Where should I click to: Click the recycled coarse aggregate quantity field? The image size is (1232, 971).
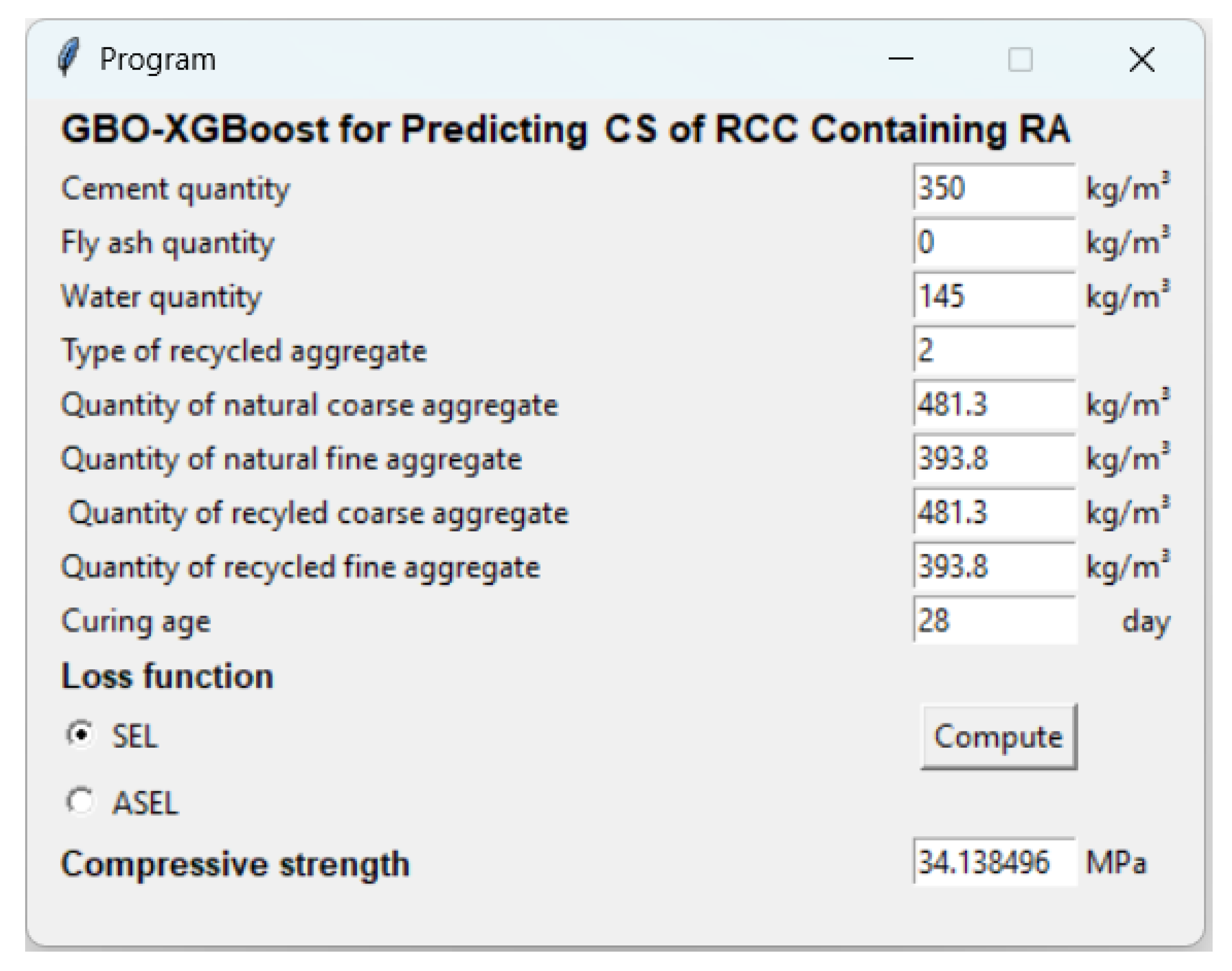[994, 512]
